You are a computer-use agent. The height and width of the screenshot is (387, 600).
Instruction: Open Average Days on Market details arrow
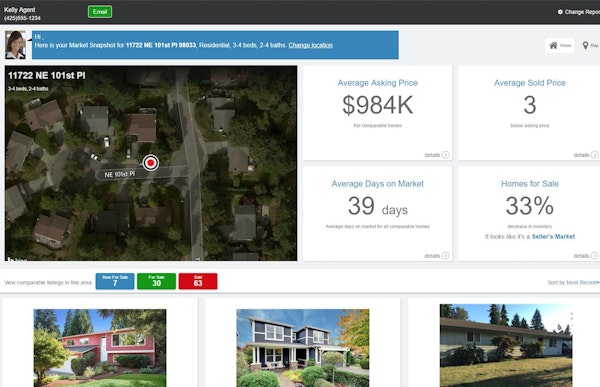(x=445, y=256)
